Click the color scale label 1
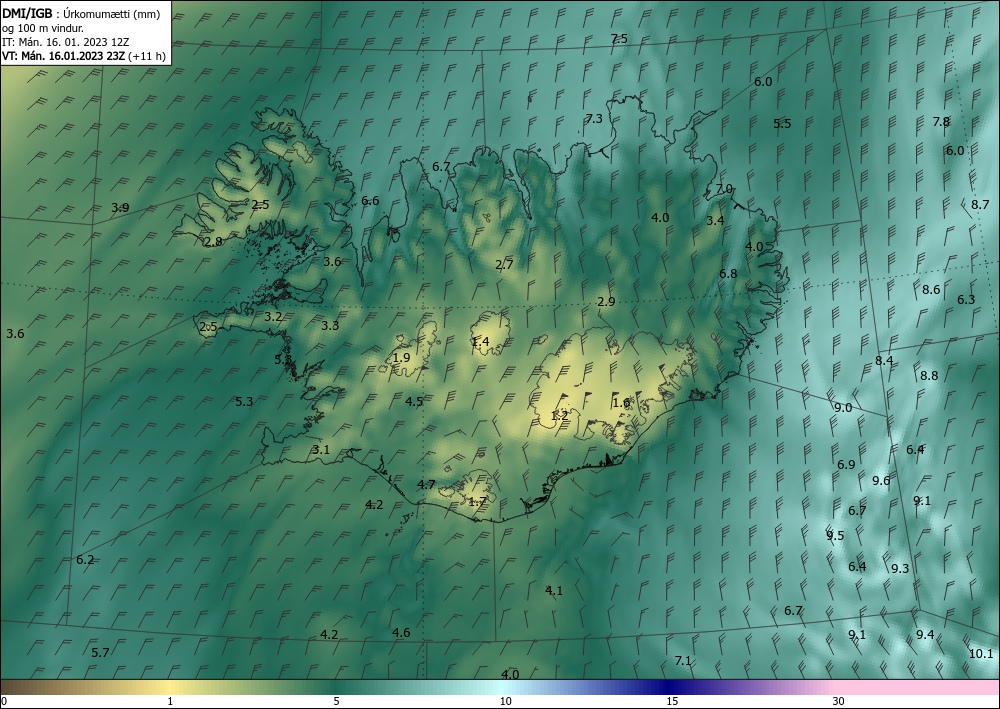 coord(170,701)
